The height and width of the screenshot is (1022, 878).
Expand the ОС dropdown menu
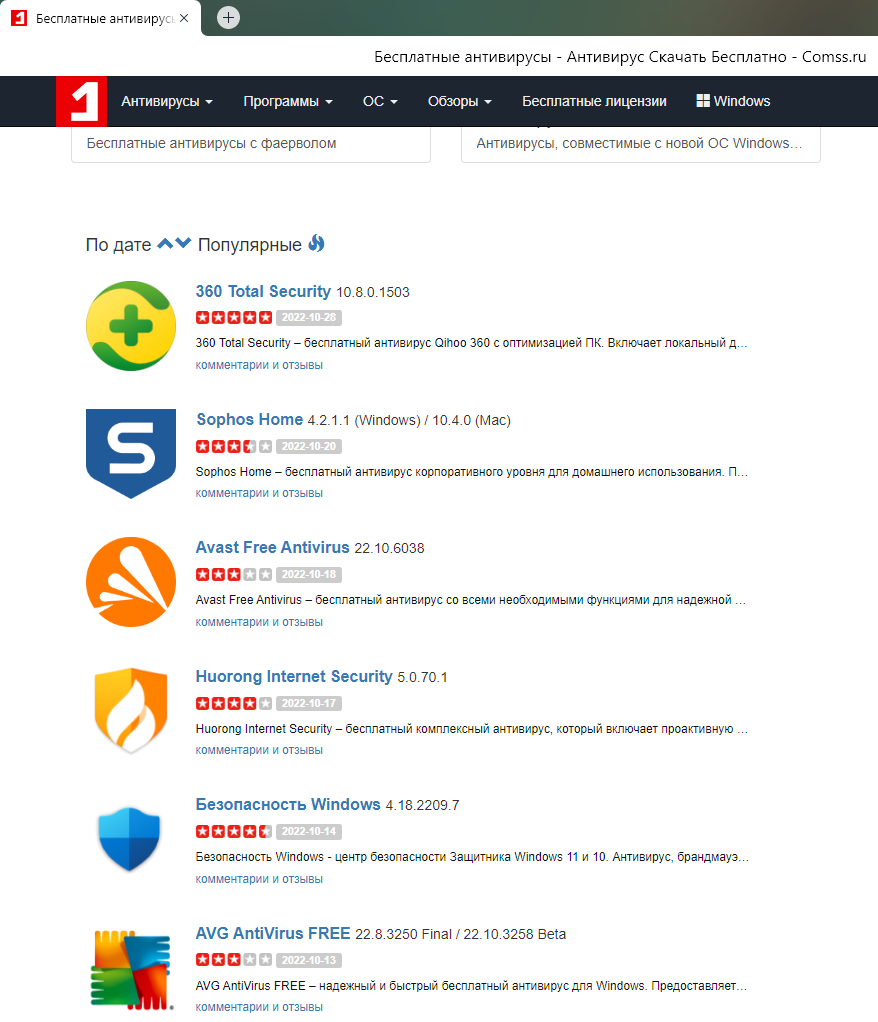pos(380,101)
